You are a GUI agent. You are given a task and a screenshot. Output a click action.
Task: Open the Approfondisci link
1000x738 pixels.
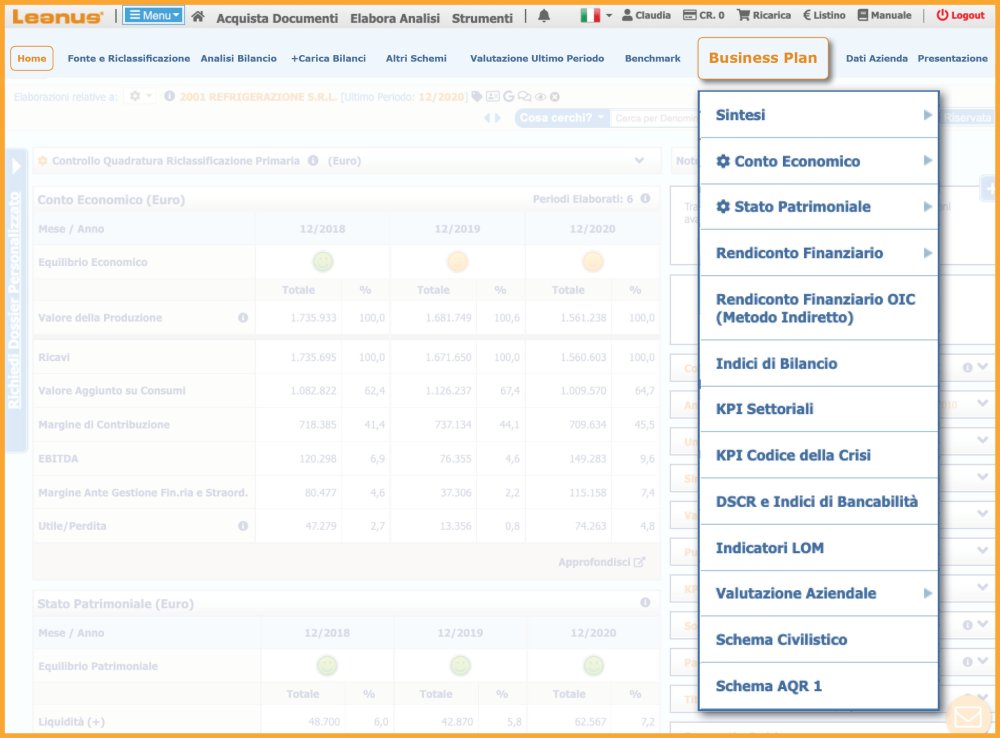pyautogui.click(x=601, y=562)
